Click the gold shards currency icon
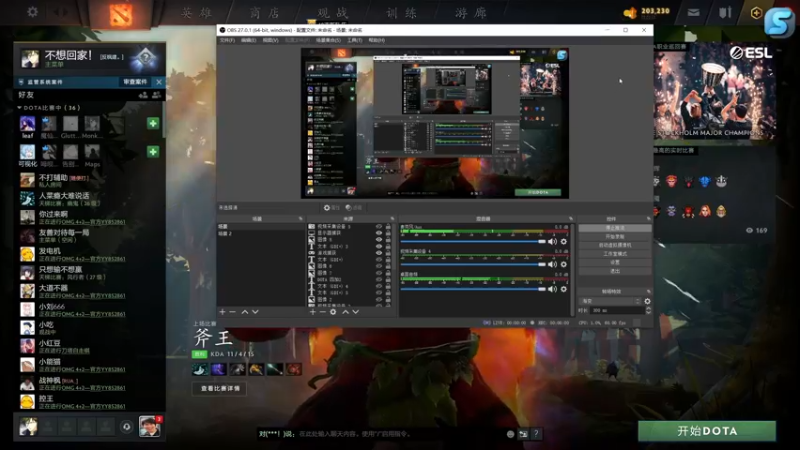The image size is (800, 450). click(x=631, y=12)
